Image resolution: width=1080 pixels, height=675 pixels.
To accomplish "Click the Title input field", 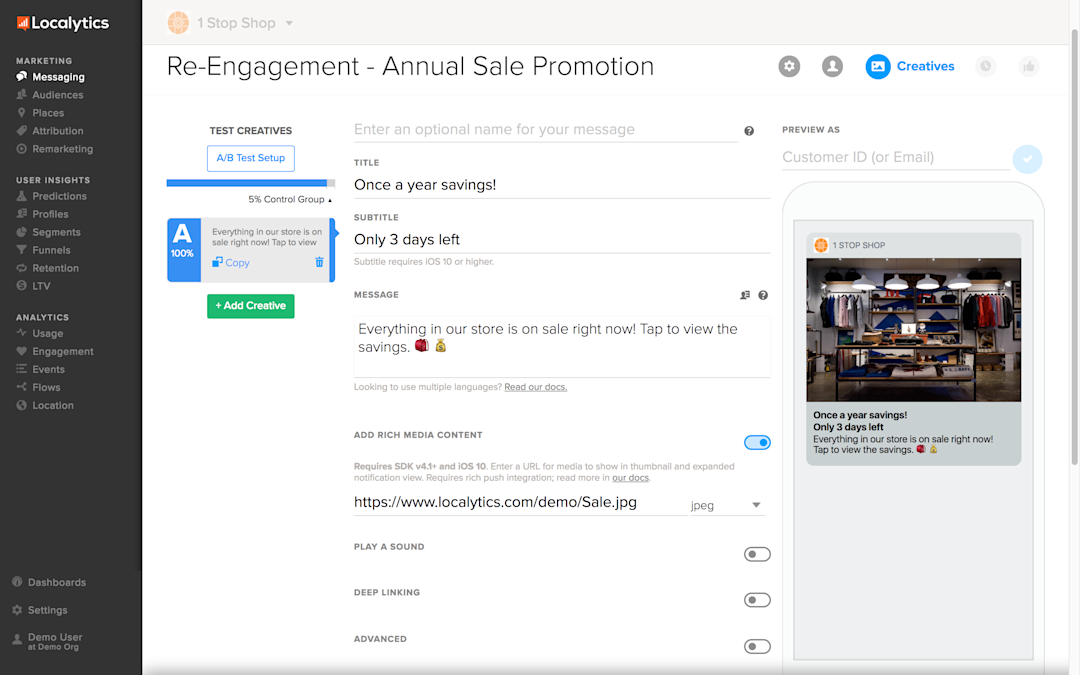I will tap(562, 185).
